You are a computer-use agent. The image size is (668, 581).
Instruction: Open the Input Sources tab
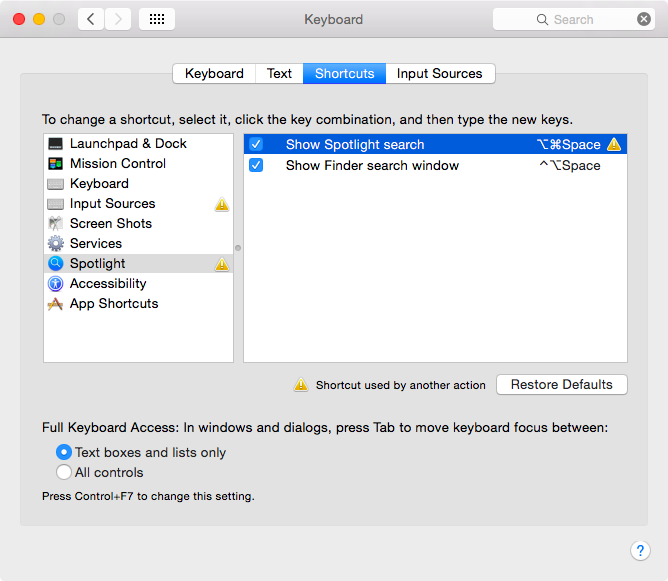click(440, 74)
